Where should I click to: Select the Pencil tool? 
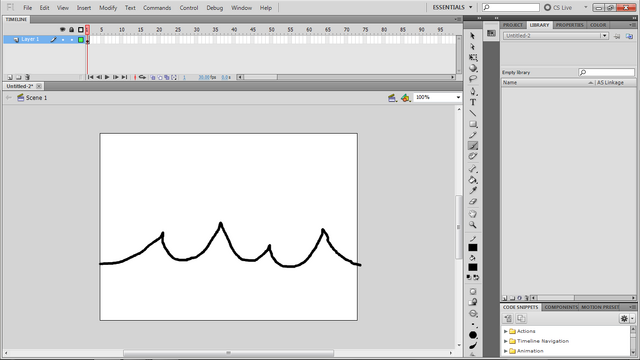pyautogui.click(x=473, y=135)
